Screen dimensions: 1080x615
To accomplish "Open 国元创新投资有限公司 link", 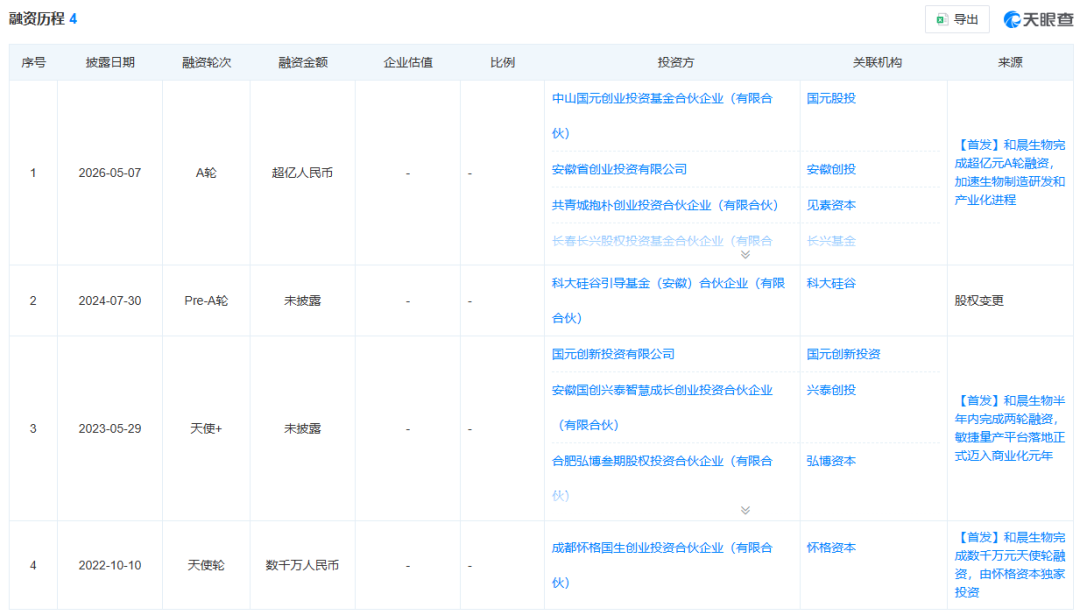I will 613,354.
